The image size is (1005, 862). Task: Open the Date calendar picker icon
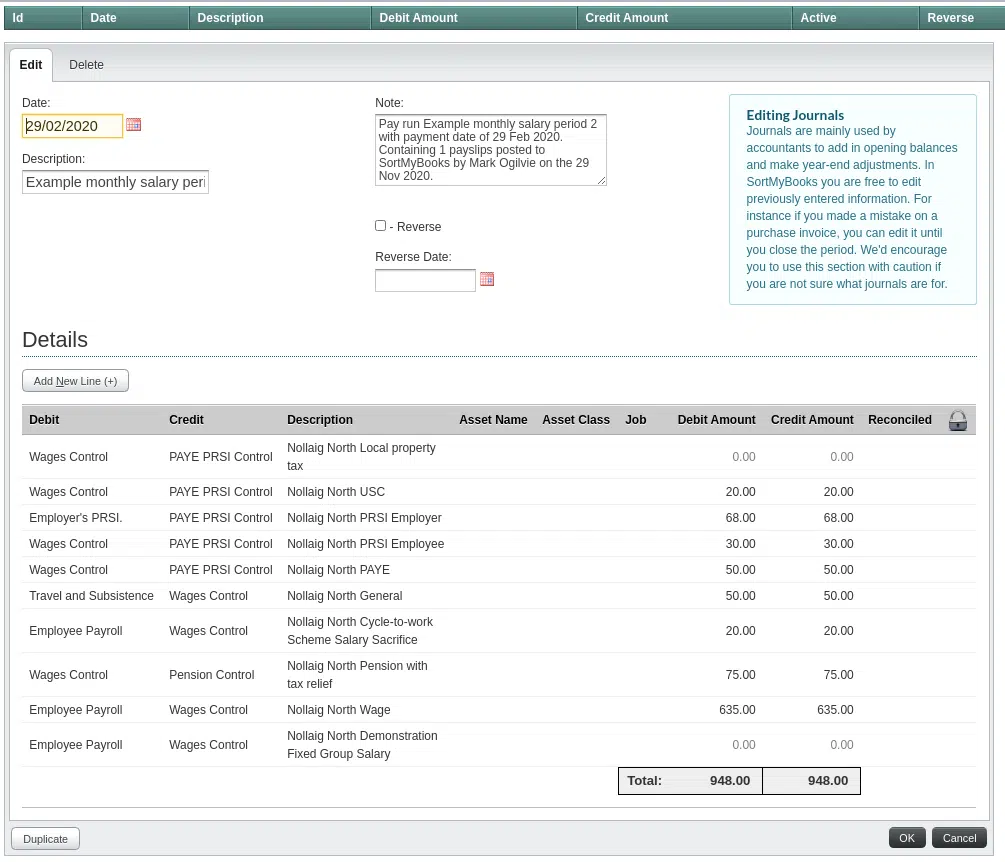tap(133, 124)
